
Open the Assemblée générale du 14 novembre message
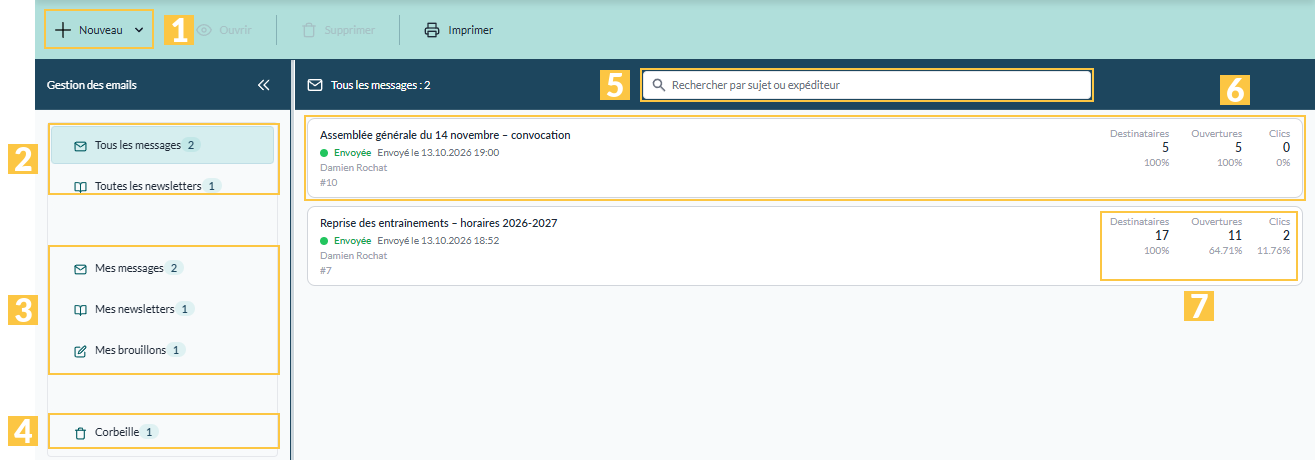coord(805,158)
